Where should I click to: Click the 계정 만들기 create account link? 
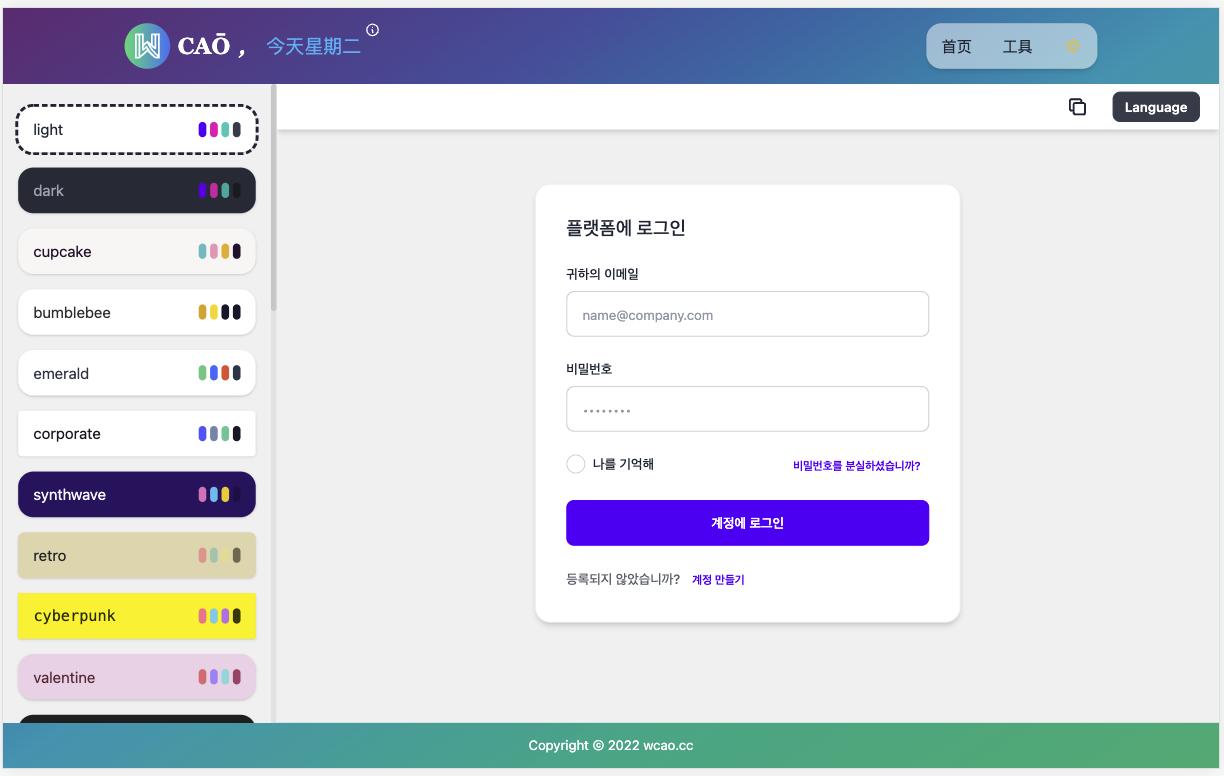[x=718, y=580]
